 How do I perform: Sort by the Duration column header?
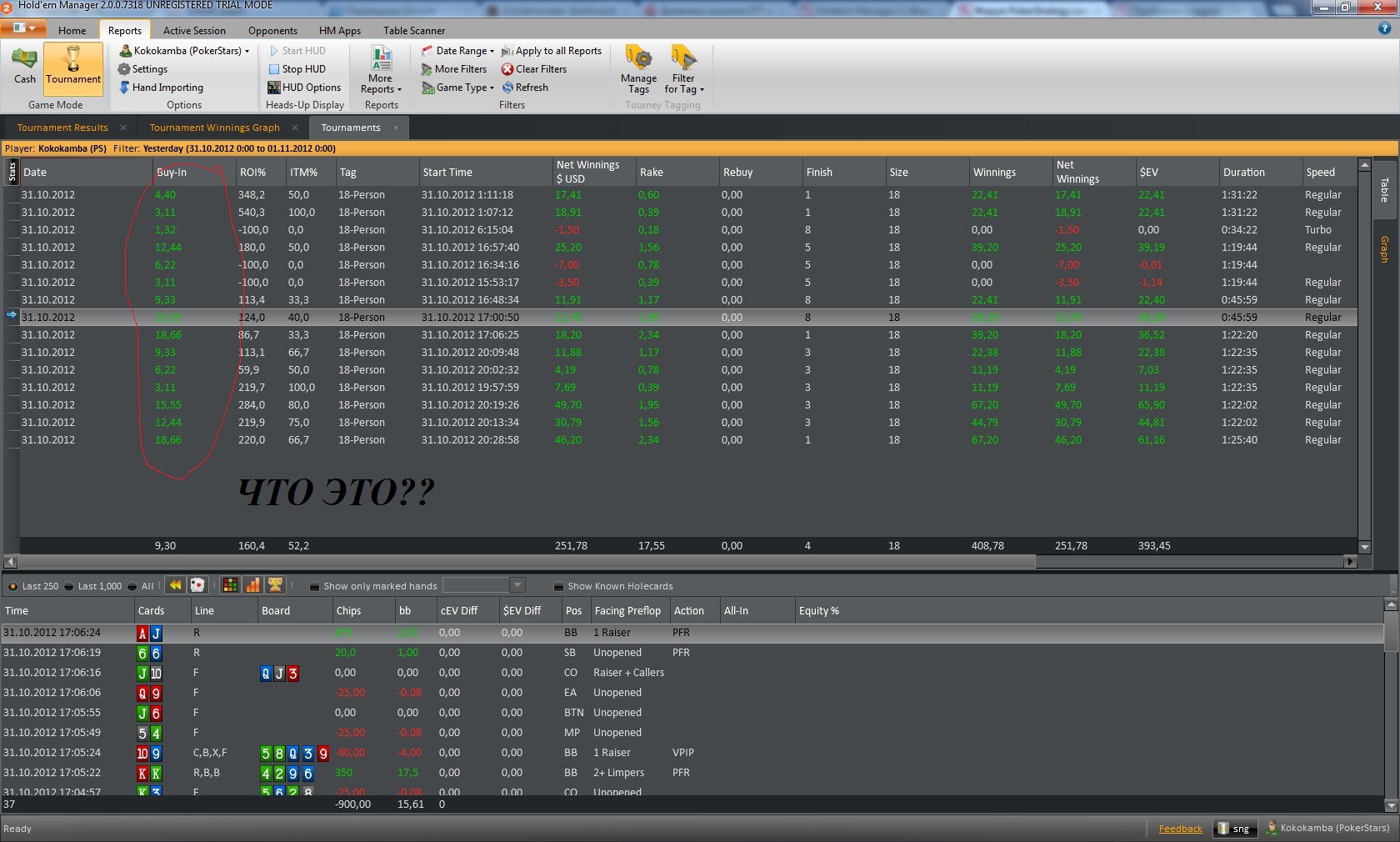(x=1261, y=172)
